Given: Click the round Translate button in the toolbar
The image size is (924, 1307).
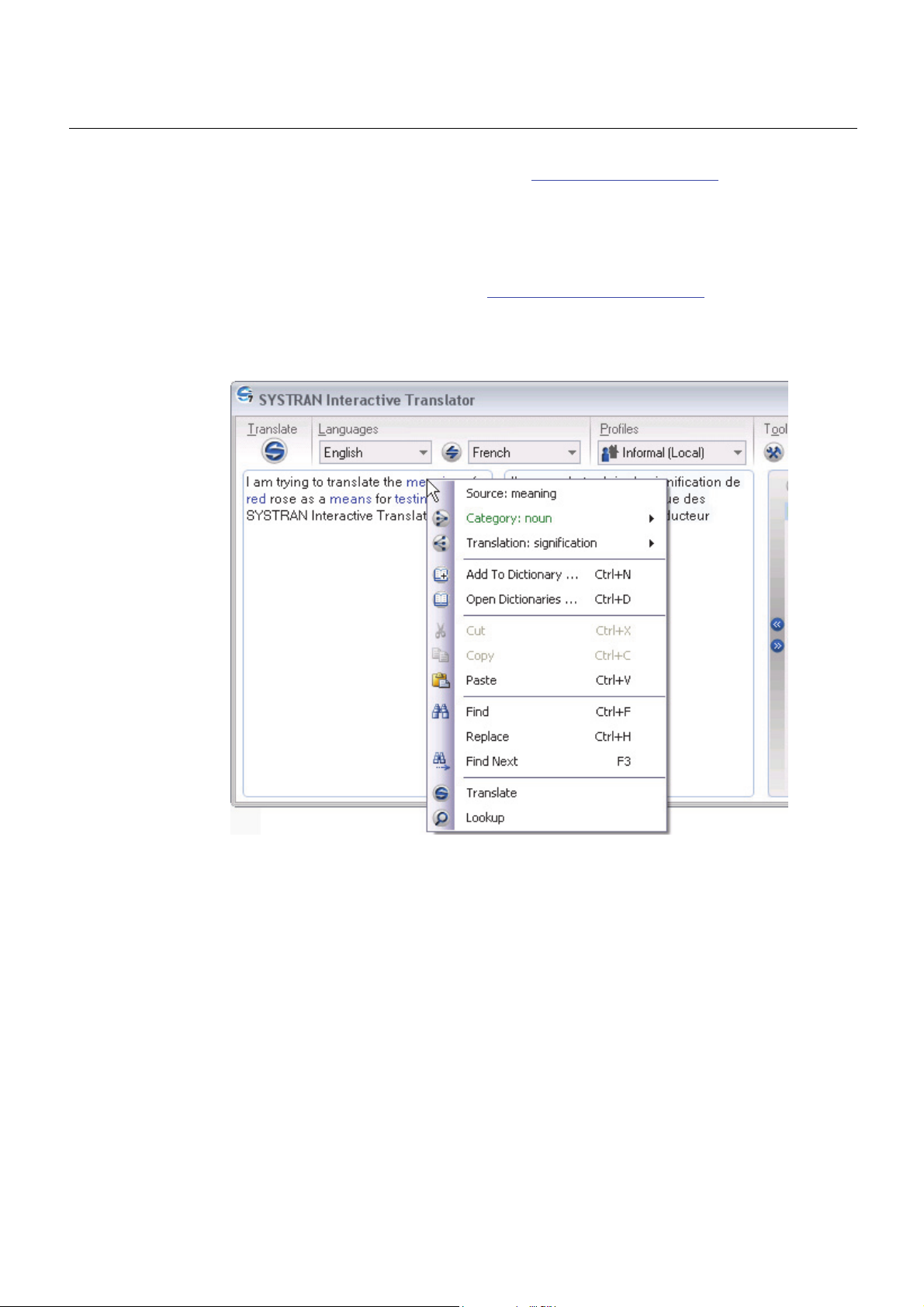Looking at the screenshot, I should click(274, 451).
